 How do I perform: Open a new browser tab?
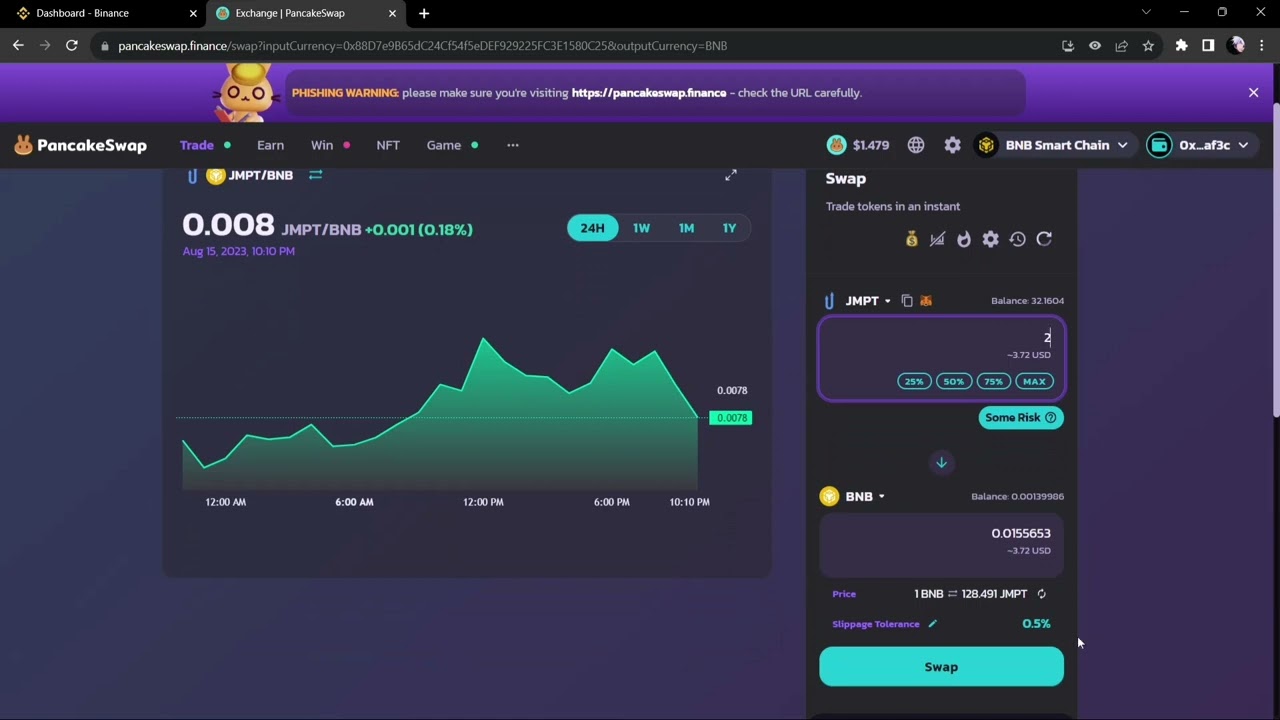424,13
